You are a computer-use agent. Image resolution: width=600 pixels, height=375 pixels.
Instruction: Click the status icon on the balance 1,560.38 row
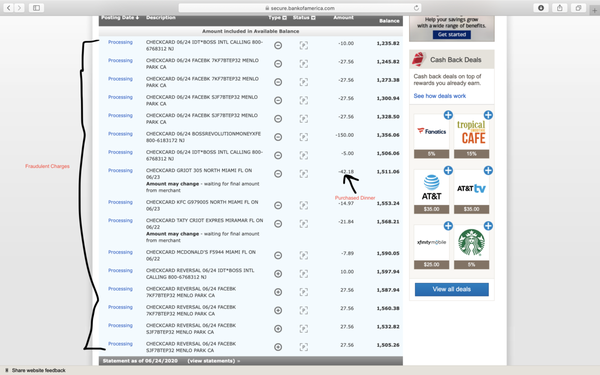(x=303, y=310)
